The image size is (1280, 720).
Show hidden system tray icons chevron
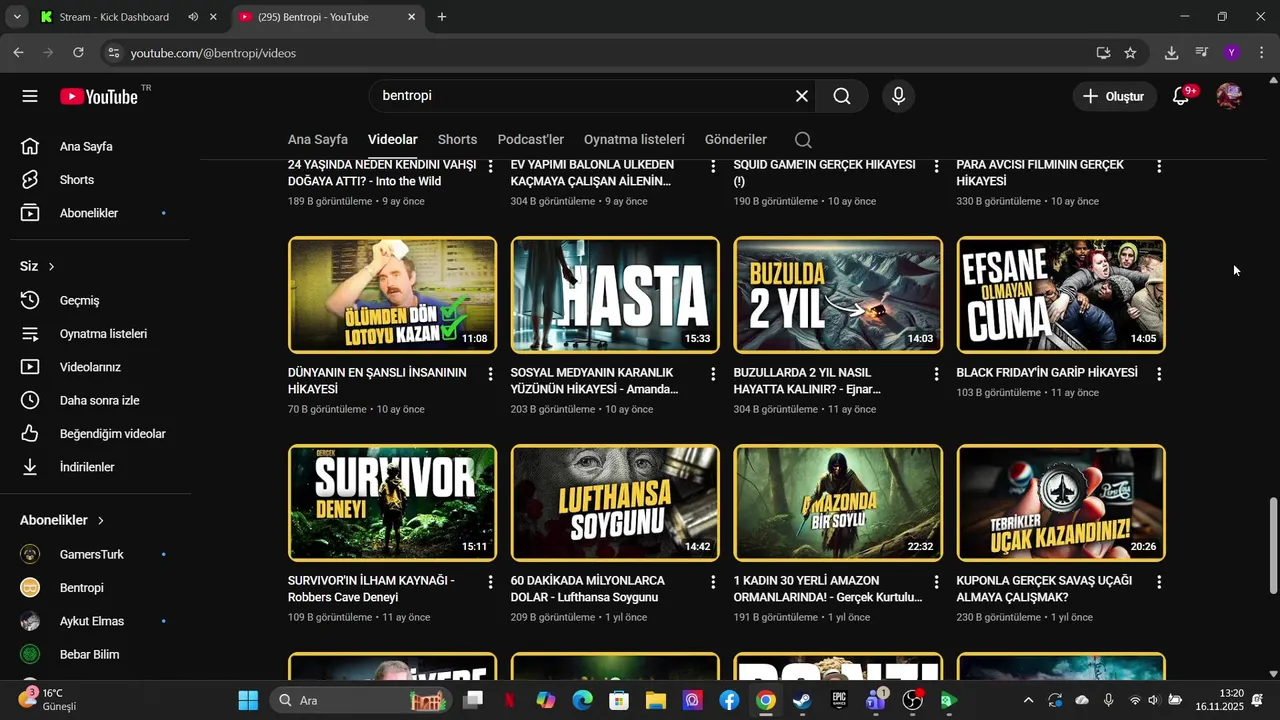(x=1028, y=700)
